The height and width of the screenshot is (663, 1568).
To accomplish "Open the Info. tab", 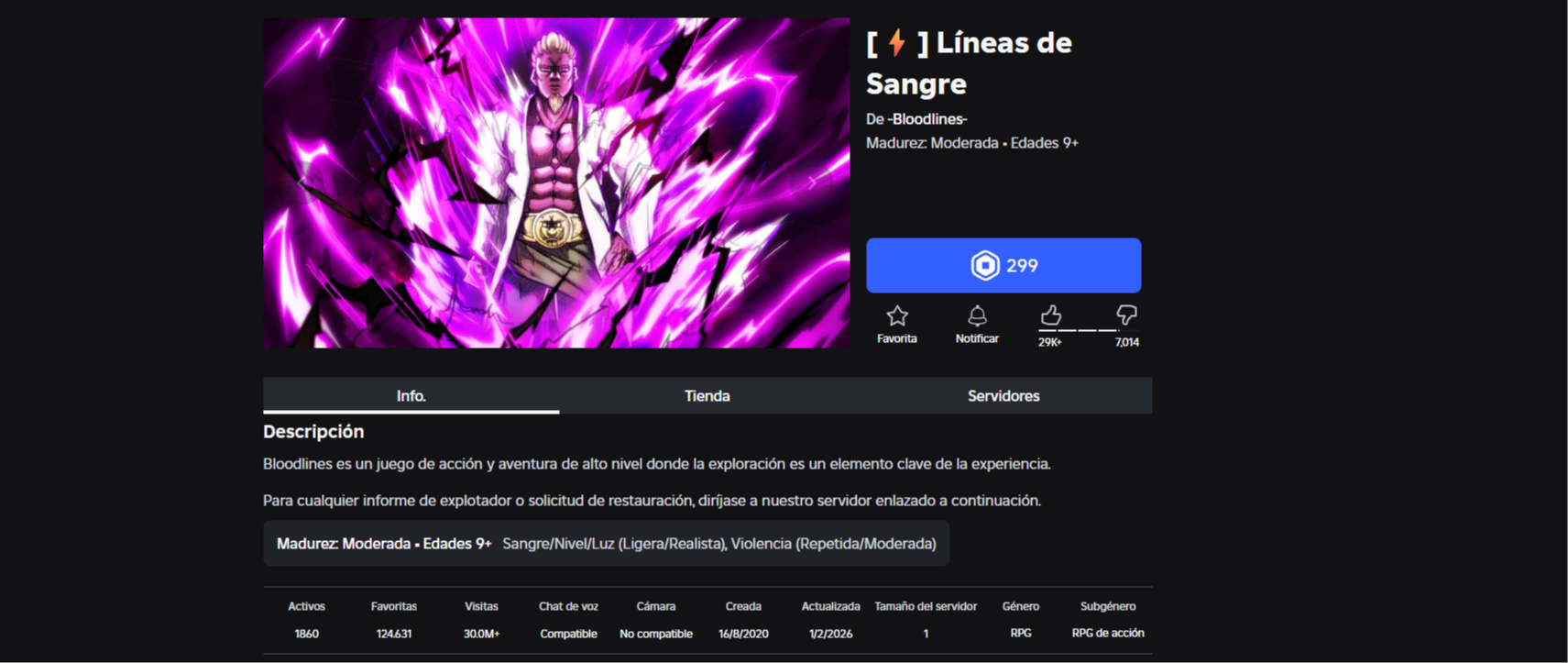I will click(x=411, y=396).
